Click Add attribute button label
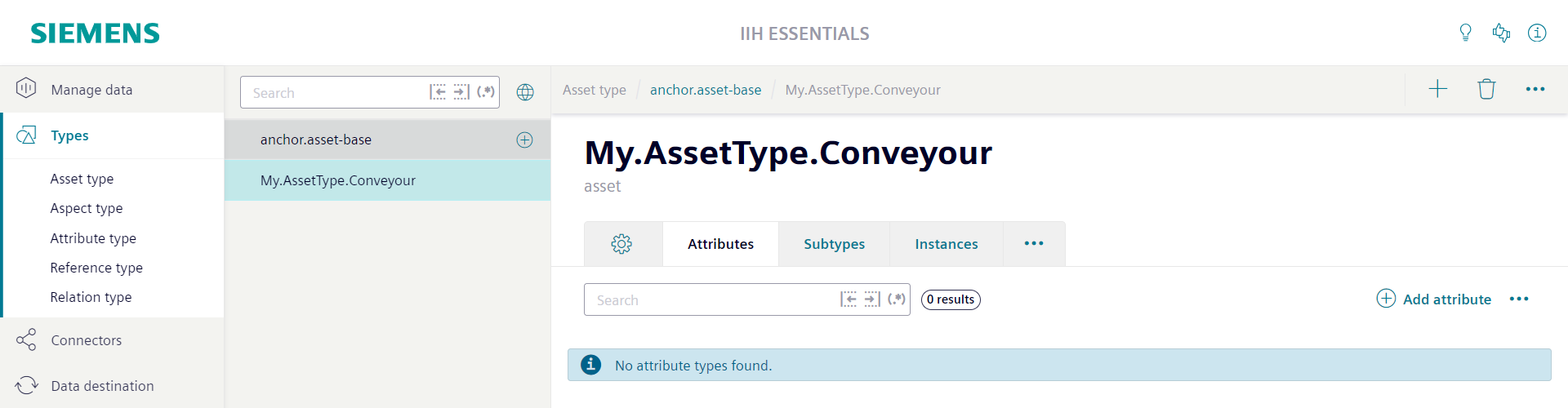Viewport: 1568px width, 408px height. coord(1446,299)
